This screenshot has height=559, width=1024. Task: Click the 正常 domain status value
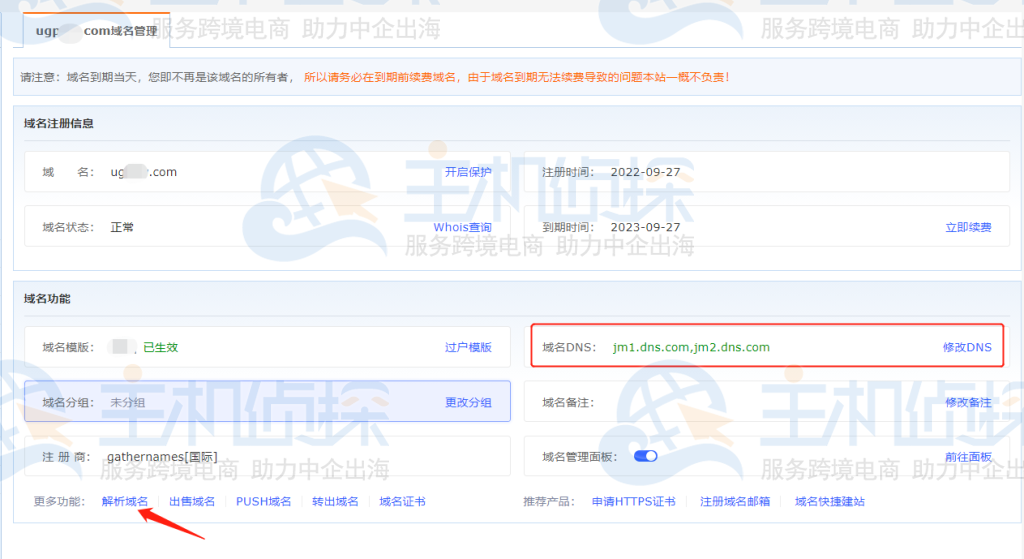pyautogui.click(x=121, y=227)
